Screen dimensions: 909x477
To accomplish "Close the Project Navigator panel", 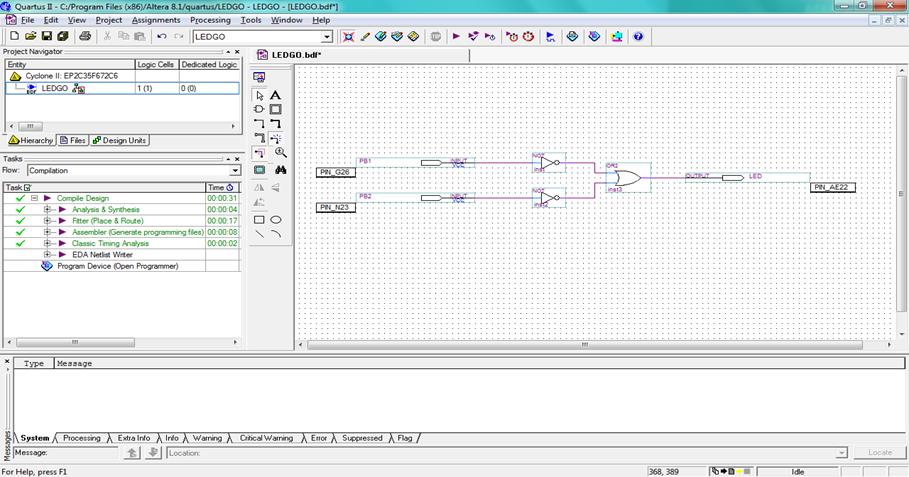I will pos(237,52).
